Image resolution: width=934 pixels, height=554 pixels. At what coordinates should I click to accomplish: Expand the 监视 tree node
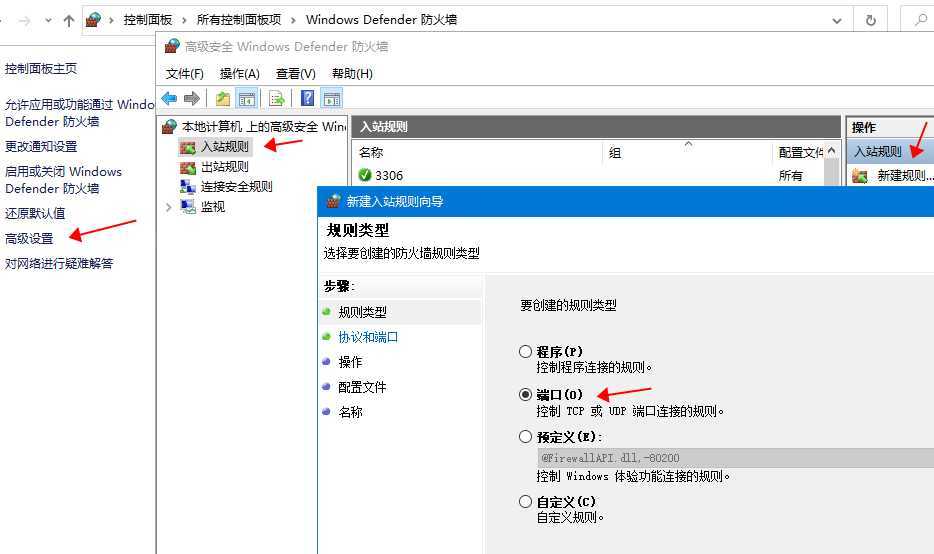tap(169, 207)
